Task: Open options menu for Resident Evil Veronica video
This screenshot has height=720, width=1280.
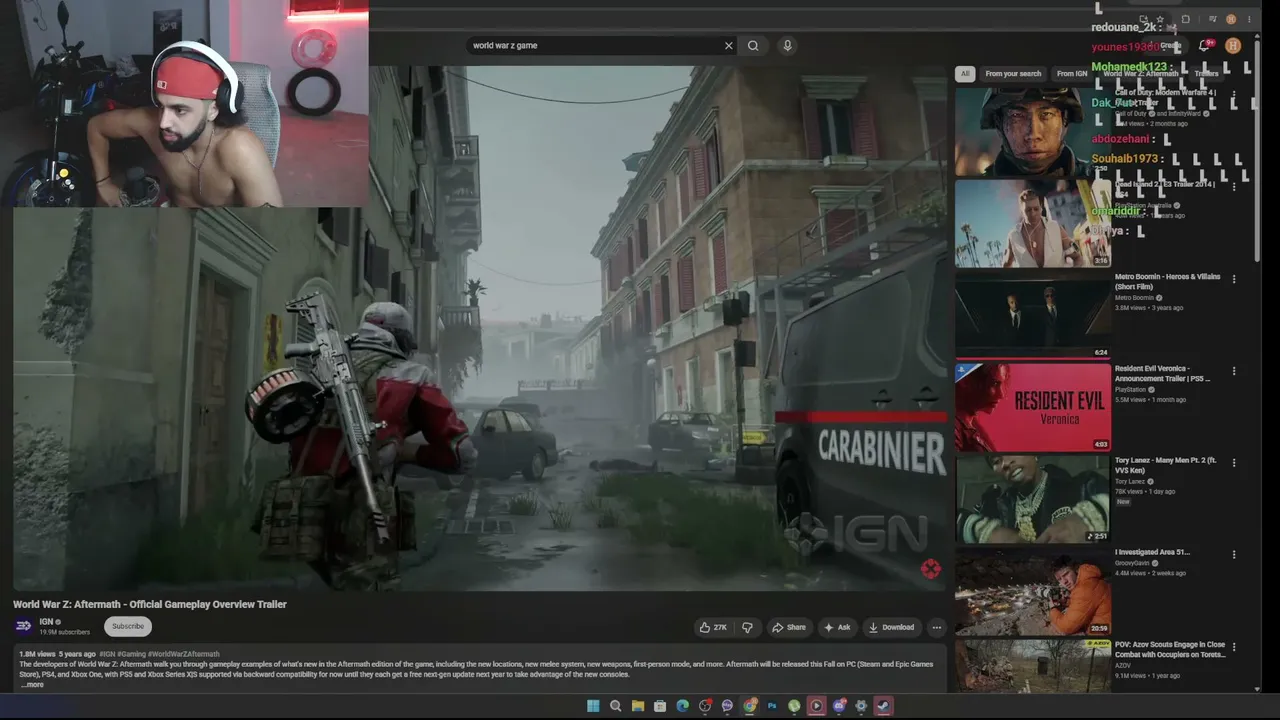Action: [1234, 371]
